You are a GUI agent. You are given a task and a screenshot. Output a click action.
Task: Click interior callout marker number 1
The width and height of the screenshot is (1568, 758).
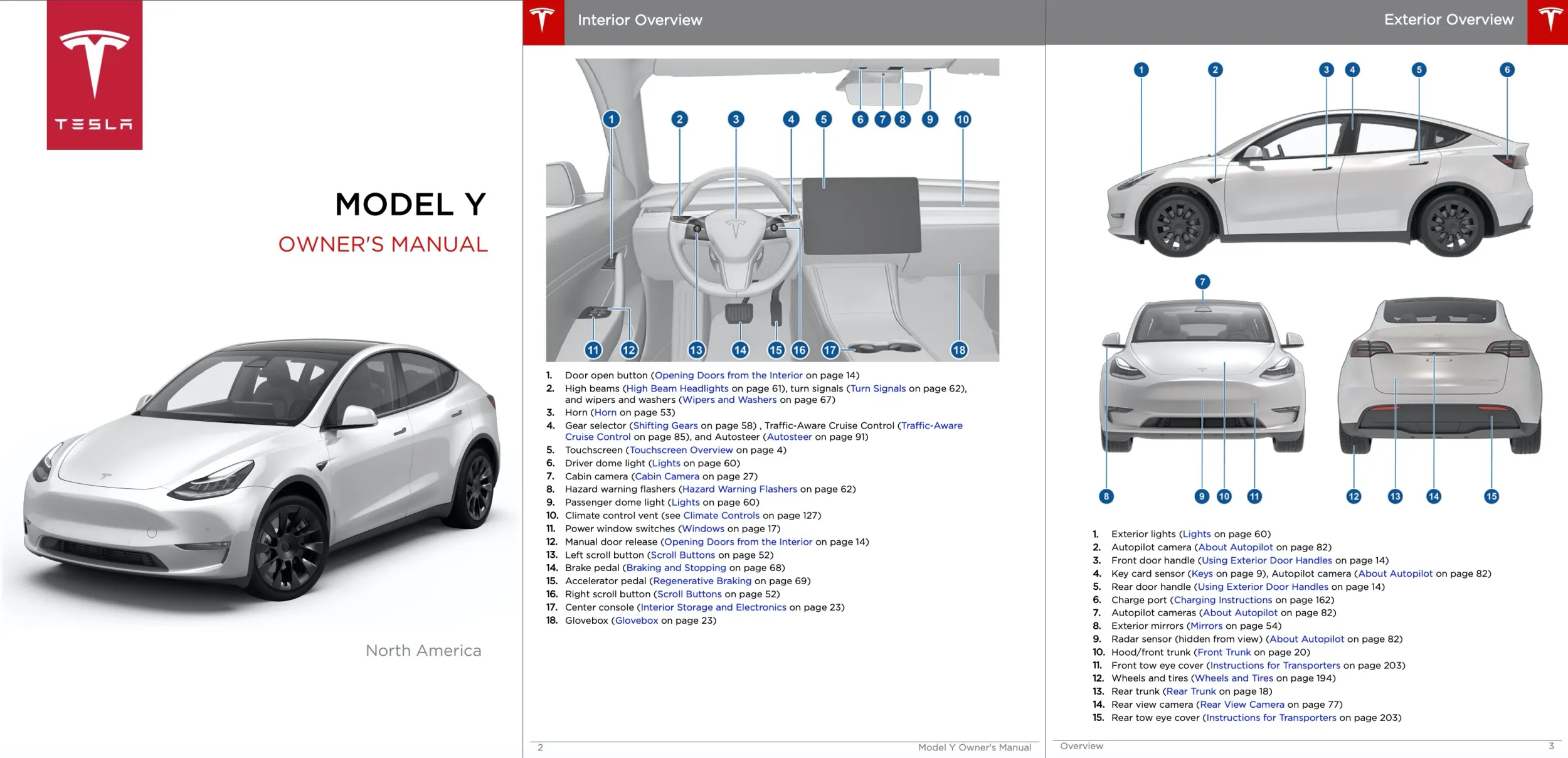click(611, 119)
